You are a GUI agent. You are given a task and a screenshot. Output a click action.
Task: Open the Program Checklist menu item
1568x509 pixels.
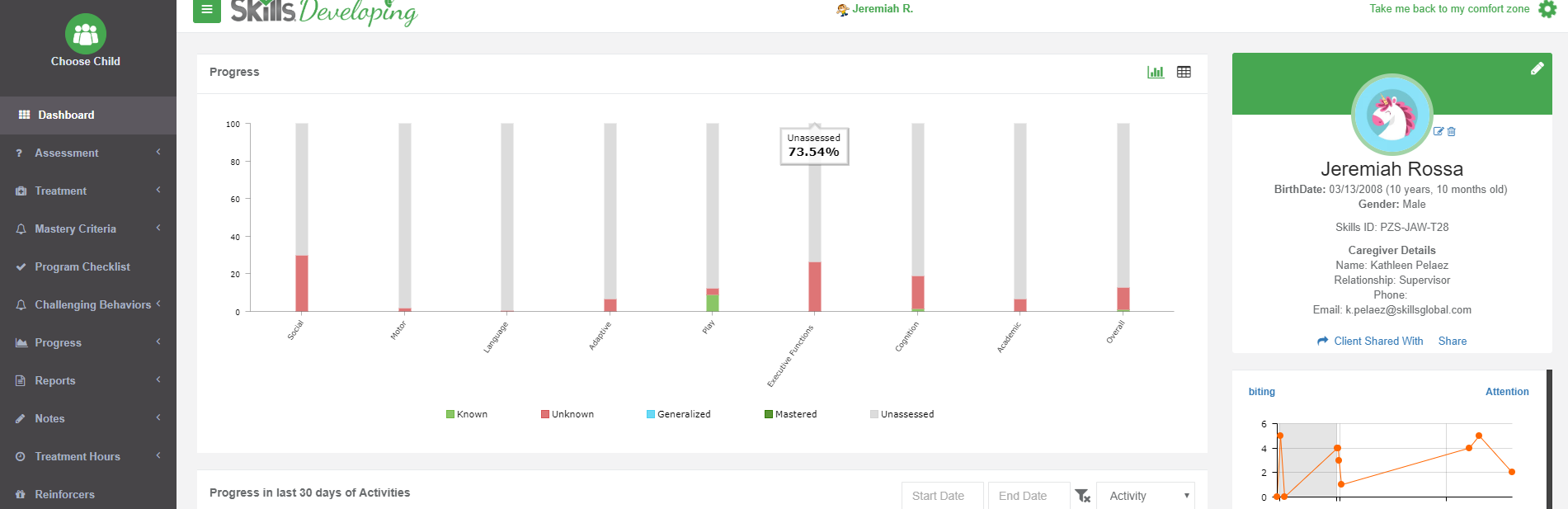pos(88,266)
